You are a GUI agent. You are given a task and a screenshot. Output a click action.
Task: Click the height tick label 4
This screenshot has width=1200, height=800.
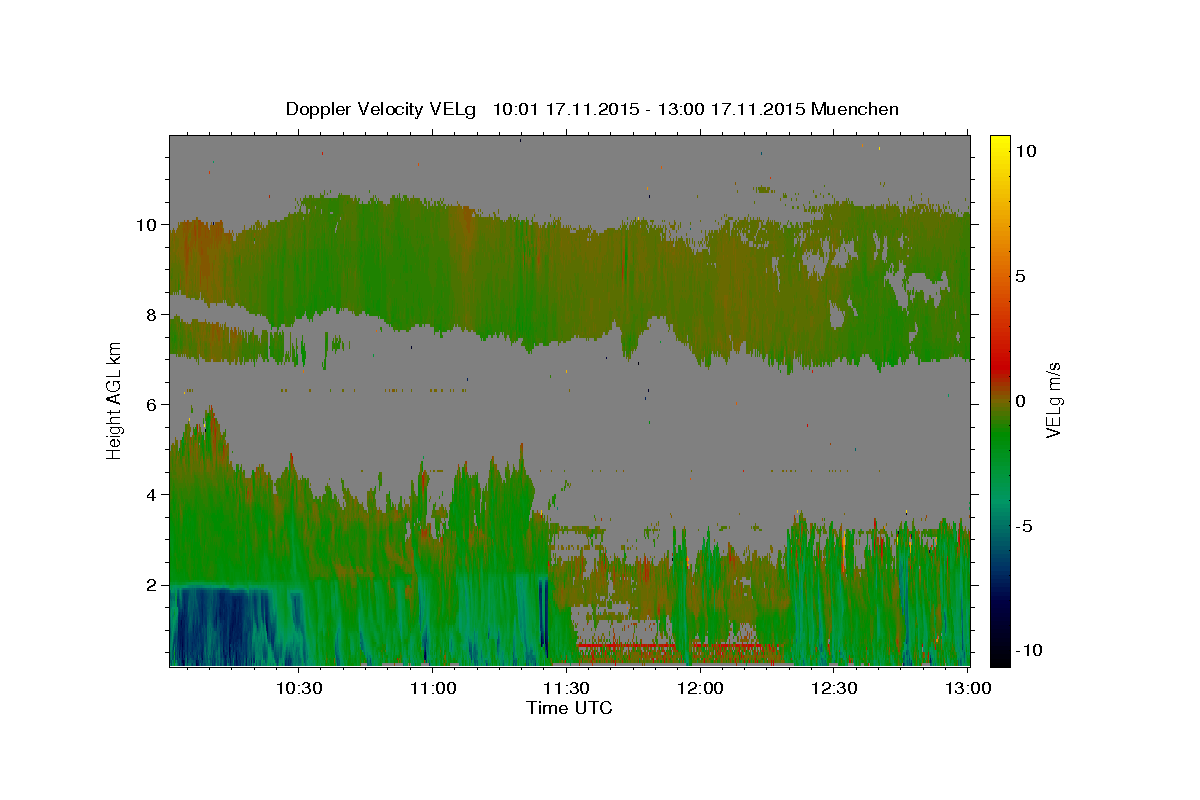153,495
